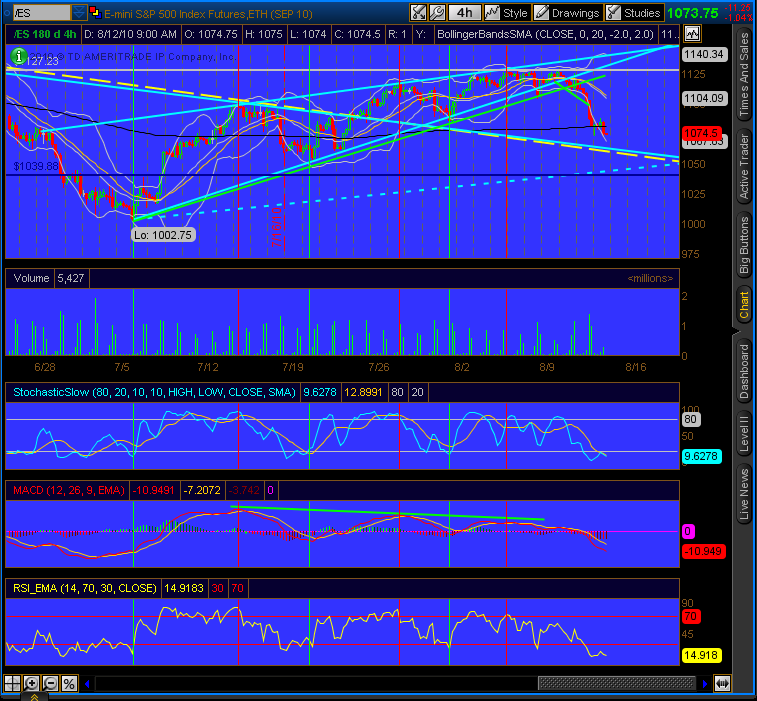Image resolution: width=757 pixels, height=701 pixels.
Task: Click the $1039.88 horizontal line label
Action: tap(36, 167)
